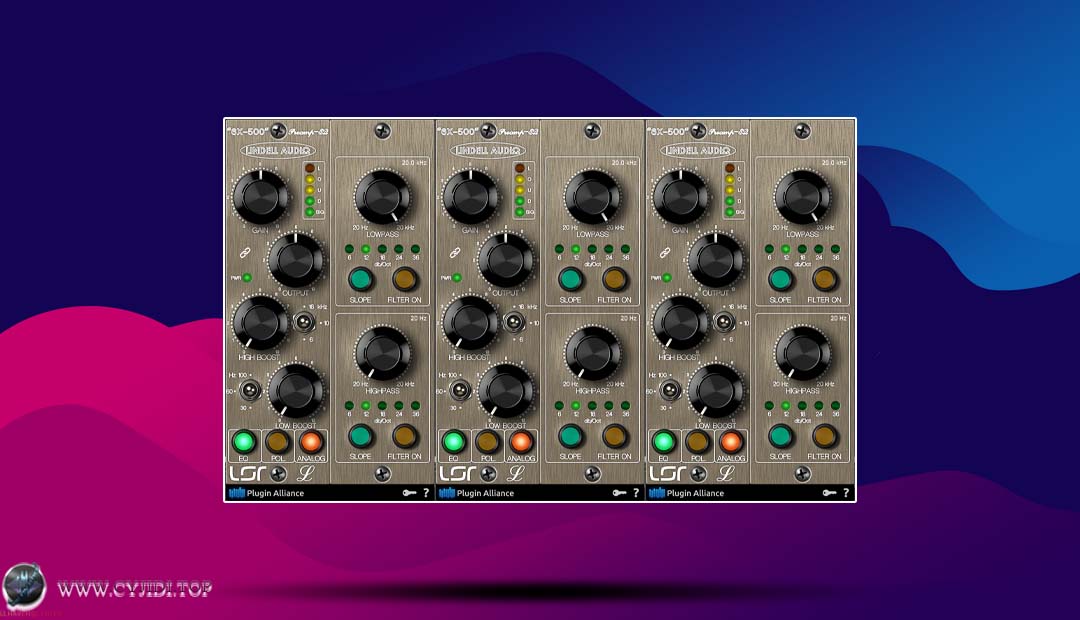The image size is (1080, 620).
Task: Toggle the orange ANALOG button in middle plugin
Action: pyautogui.click(x=521, y=441)
